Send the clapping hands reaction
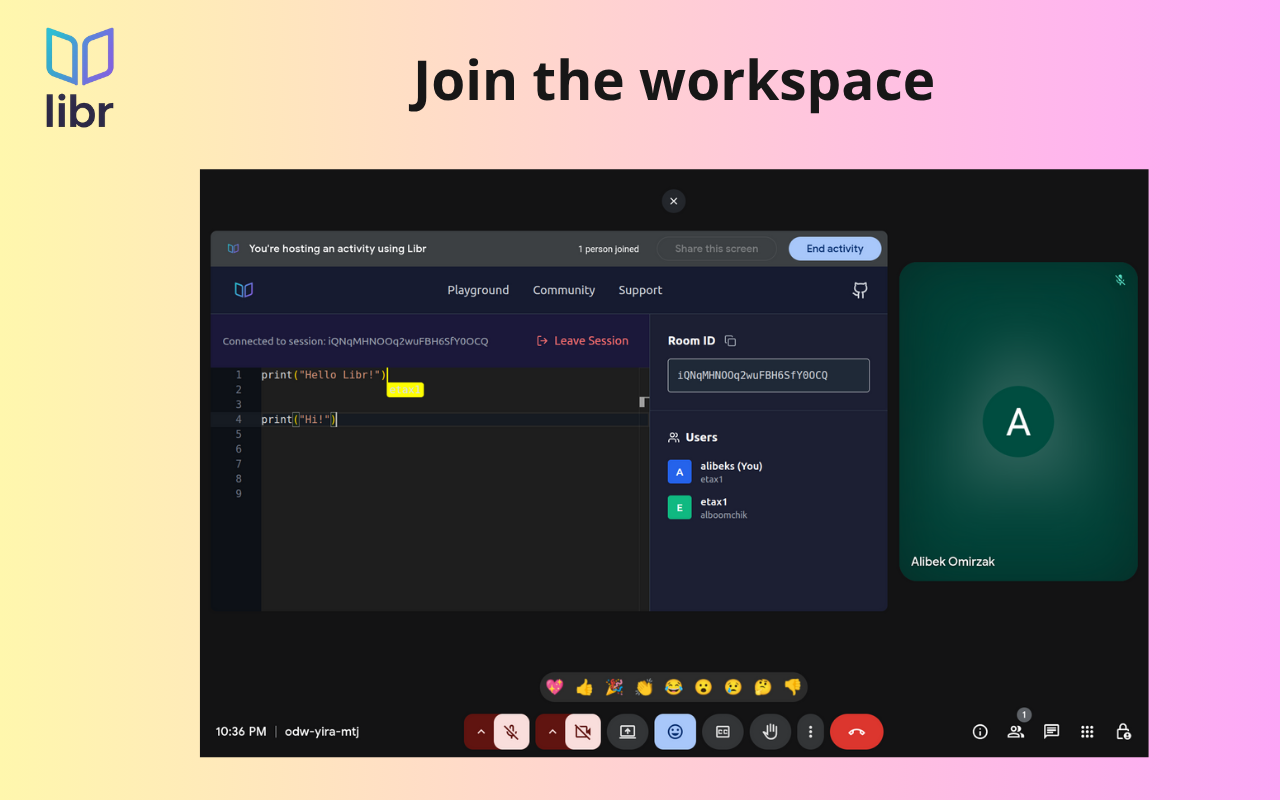1280x800 pixels. click(644, 687)
